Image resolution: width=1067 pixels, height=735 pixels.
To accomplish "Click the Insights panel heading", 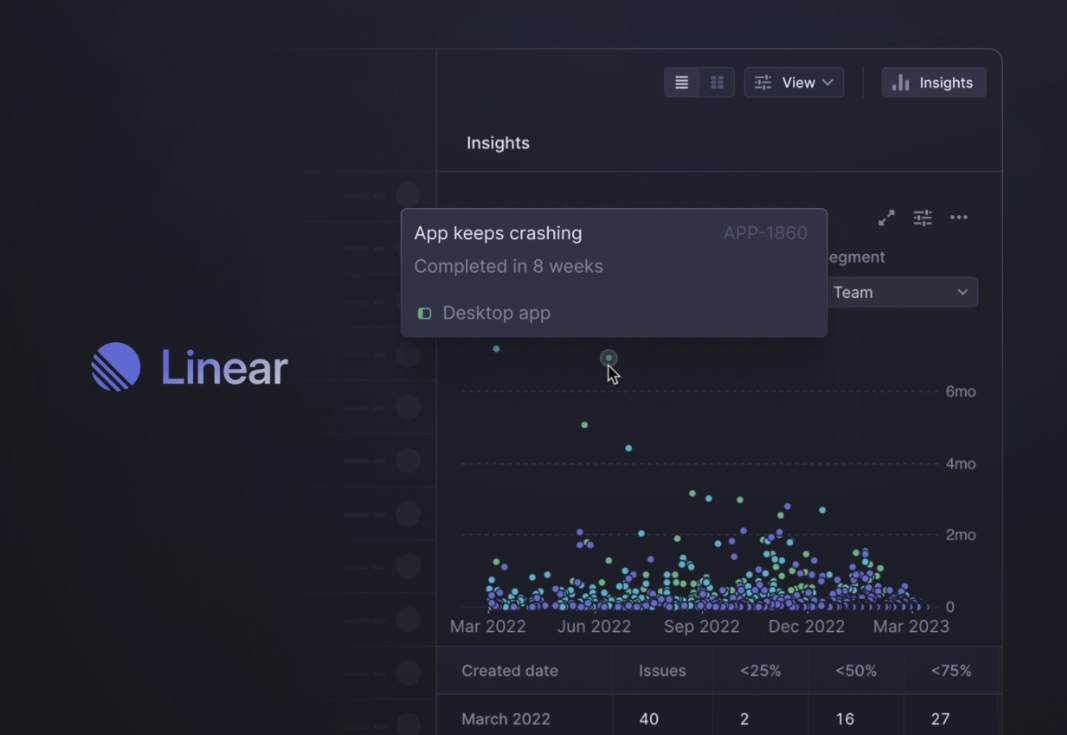I will tap(497, 143).
